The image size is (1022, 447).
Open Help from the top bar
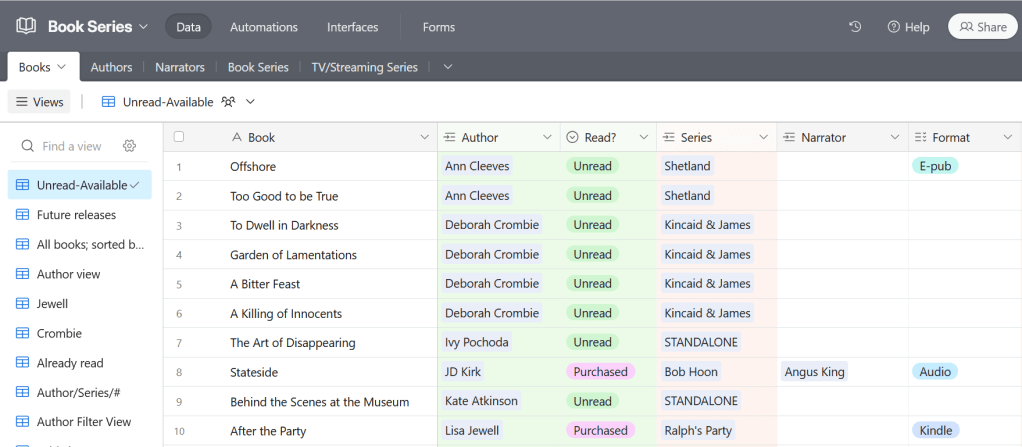click(x=909, y=27)
